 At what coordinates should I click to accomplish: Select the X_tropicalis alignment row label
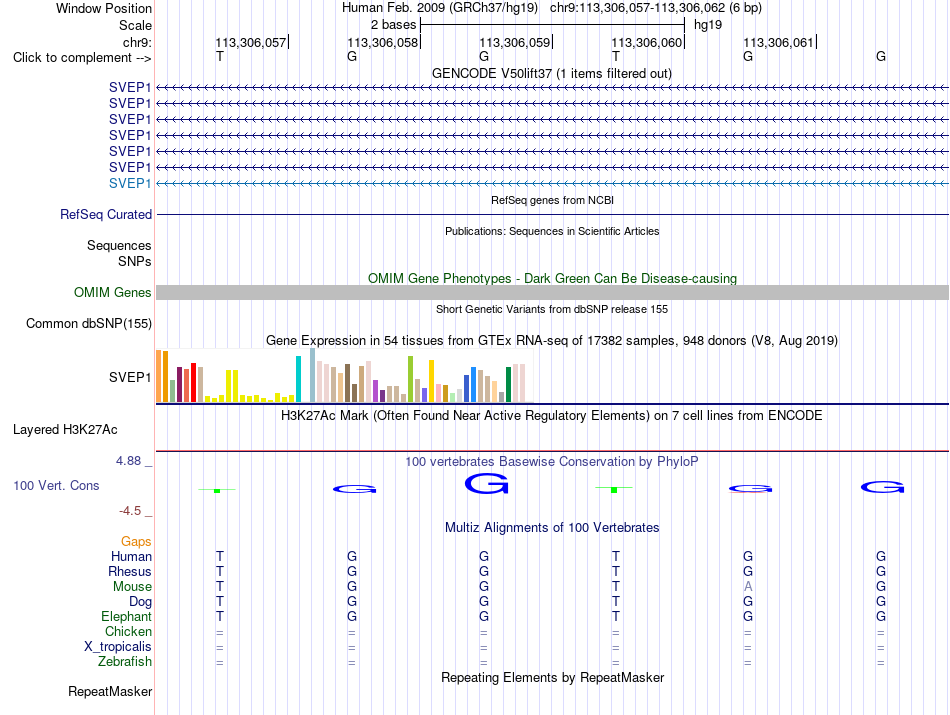tap(118, 647)
